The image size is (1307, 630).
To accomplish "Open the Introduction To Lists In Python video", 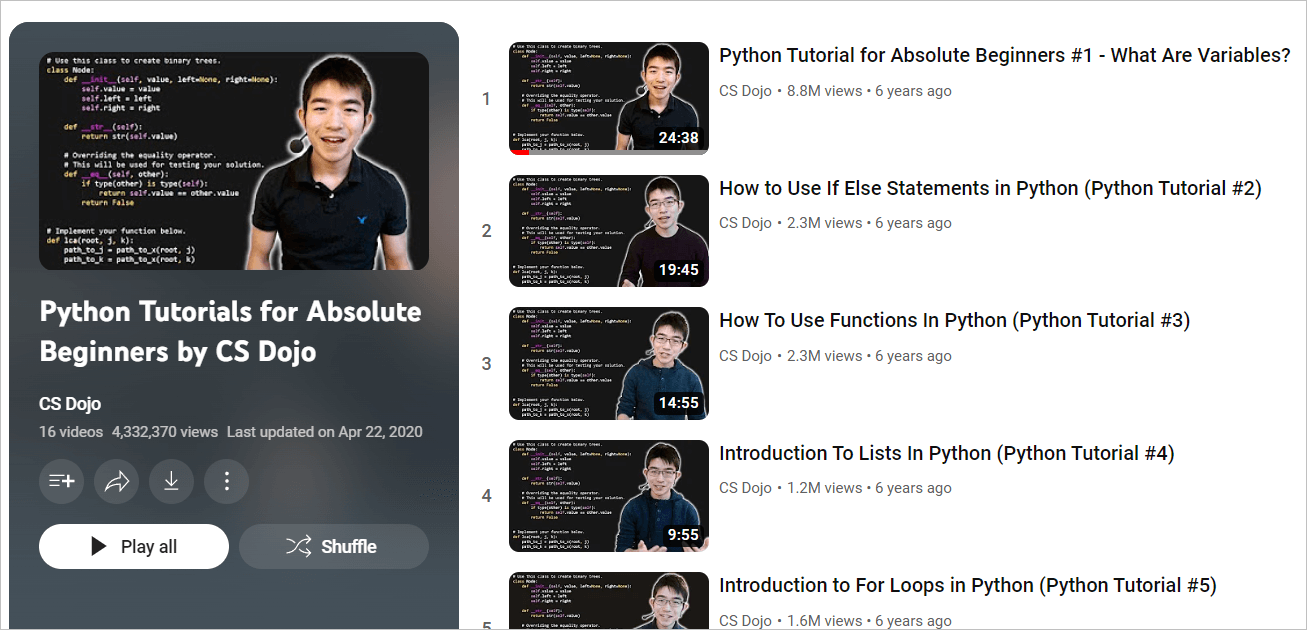I will (946, 453).
